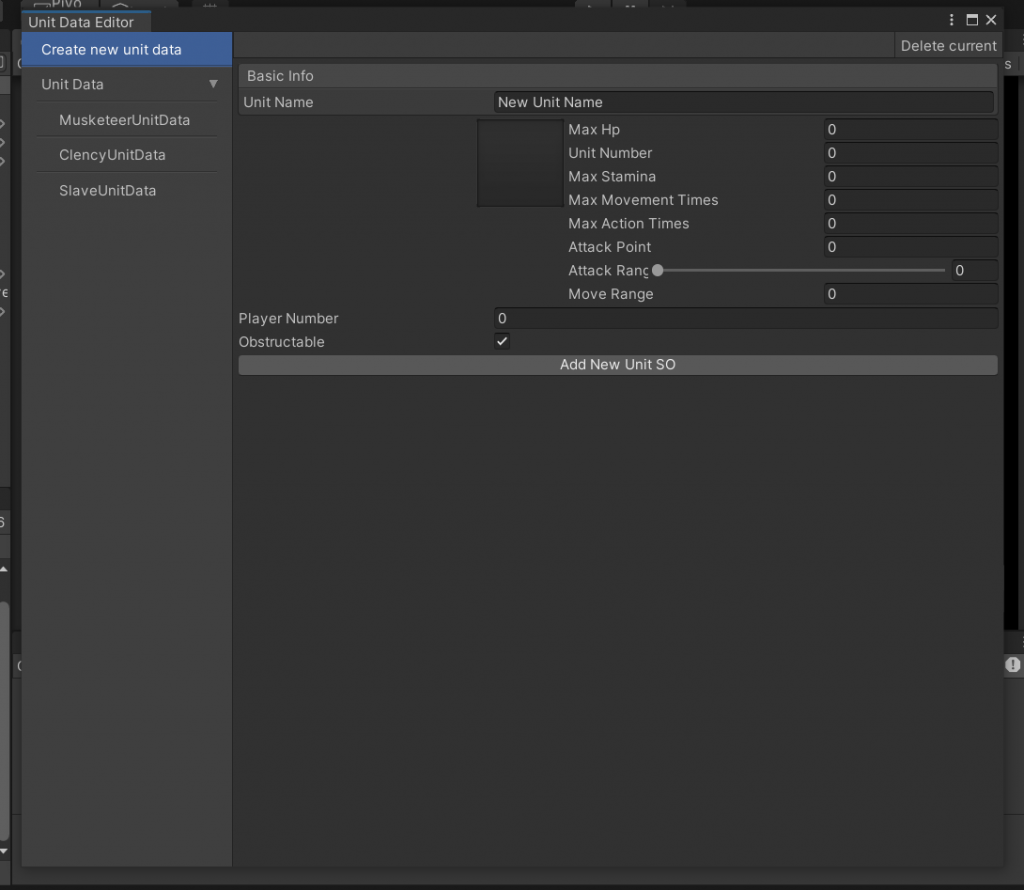Close the Unit Data Editor window
1024x890 pixels.
point(991,20)
